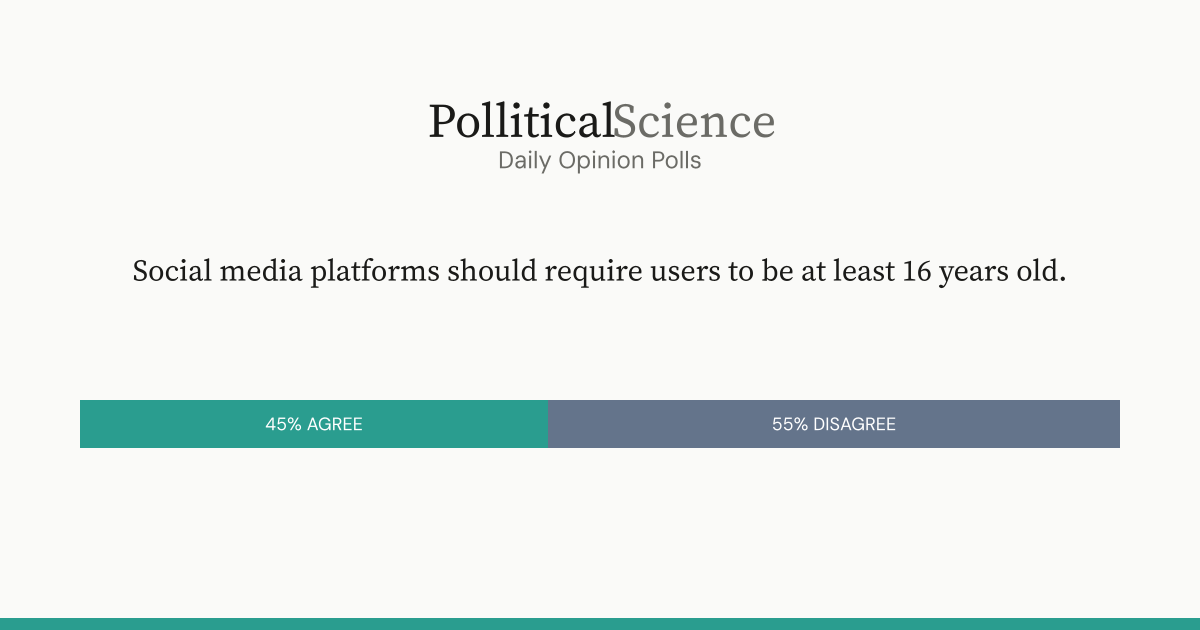Click the word "Polls" in the tagline
This screenshot has height=630, width=1200.
tap(674, 160)
